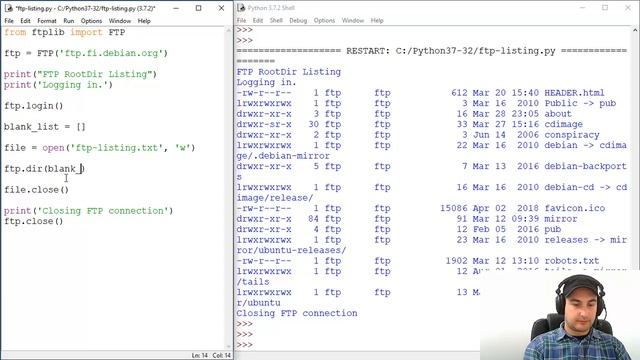
Task: Click the 'FTP RootDir Listing' shell output
Action: [x=289, y=72]
